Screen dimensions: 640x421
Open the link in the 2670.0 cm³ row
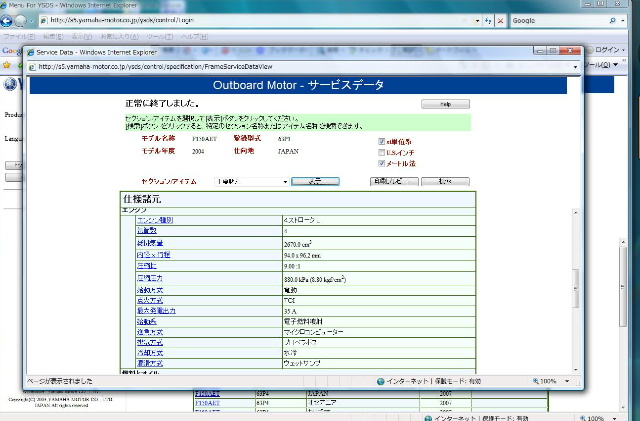point(150,243)
